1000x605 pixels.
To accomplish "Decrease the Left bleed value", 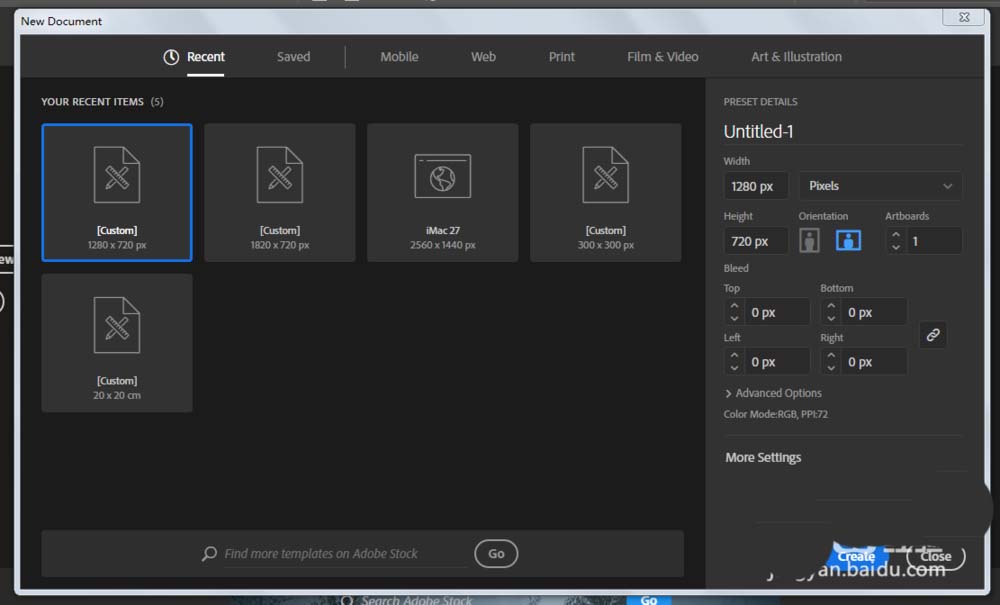I will 735,368.
